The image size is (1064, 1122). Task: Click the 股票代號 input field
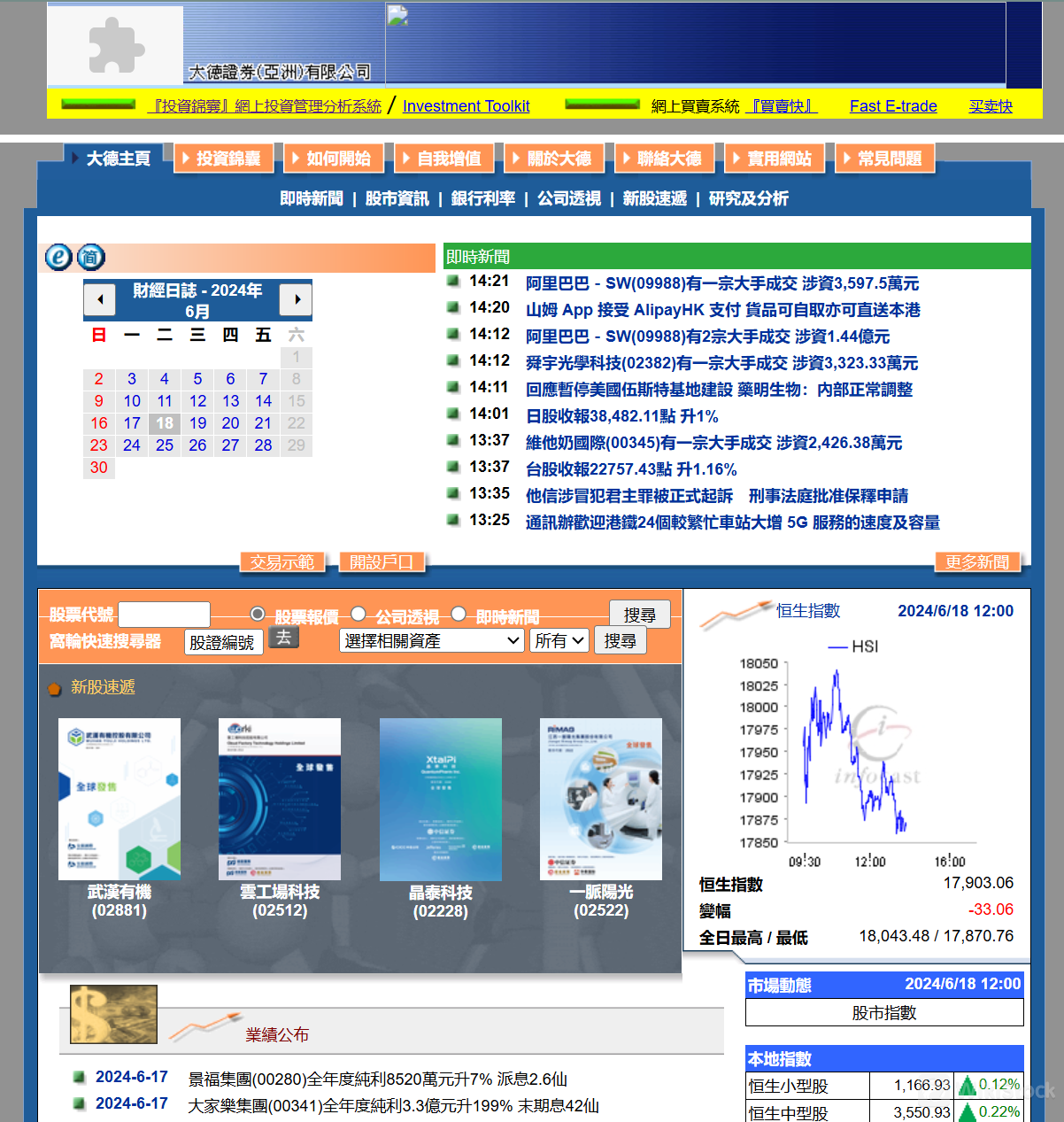[x=164, y=615]
